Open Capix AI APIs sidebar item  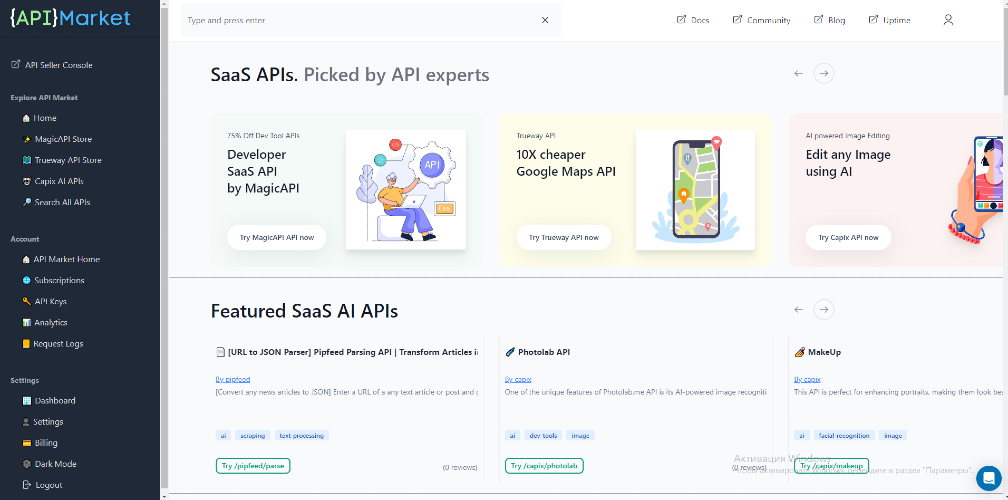pos(53,181)
